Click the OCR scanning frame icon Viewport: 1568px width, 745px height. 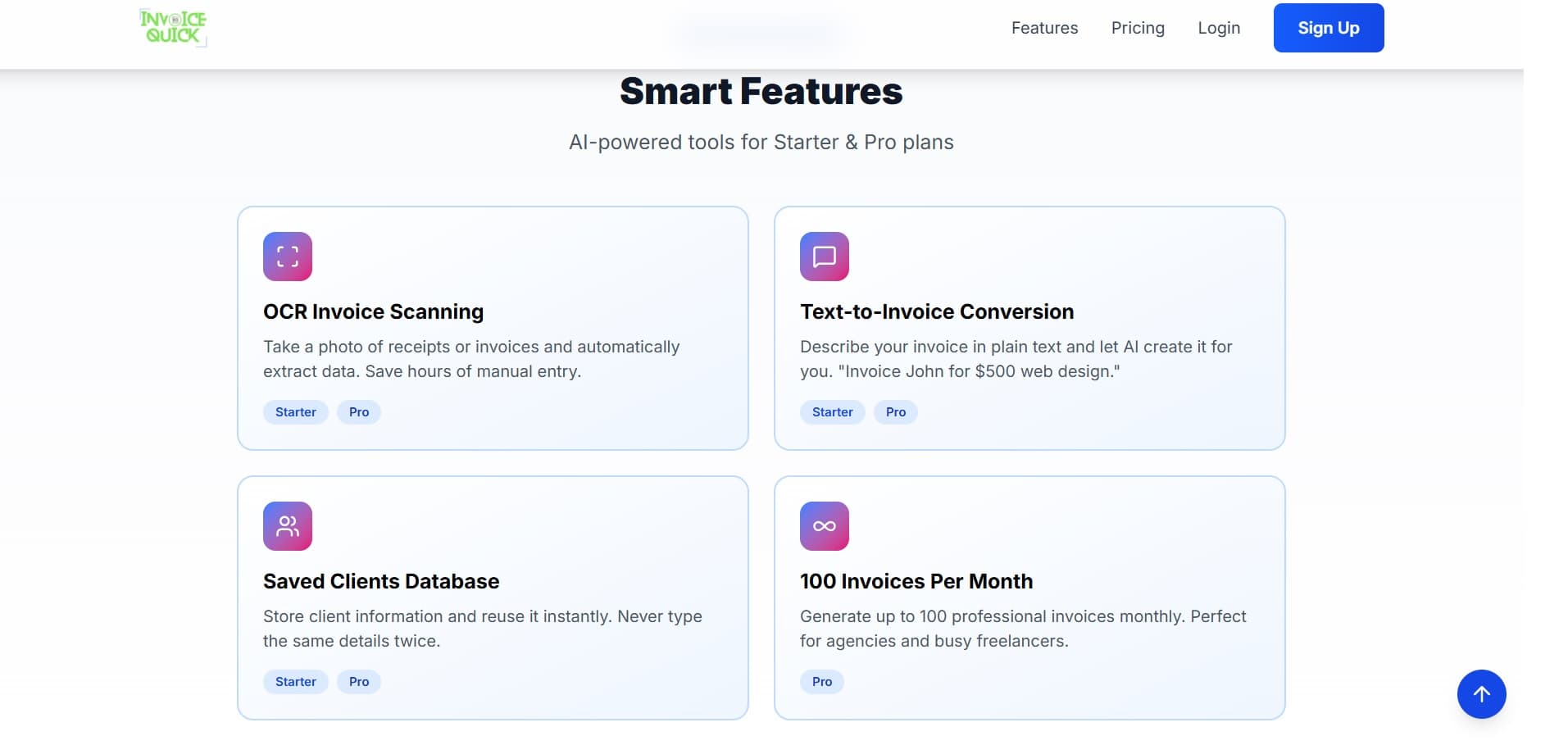288,257
